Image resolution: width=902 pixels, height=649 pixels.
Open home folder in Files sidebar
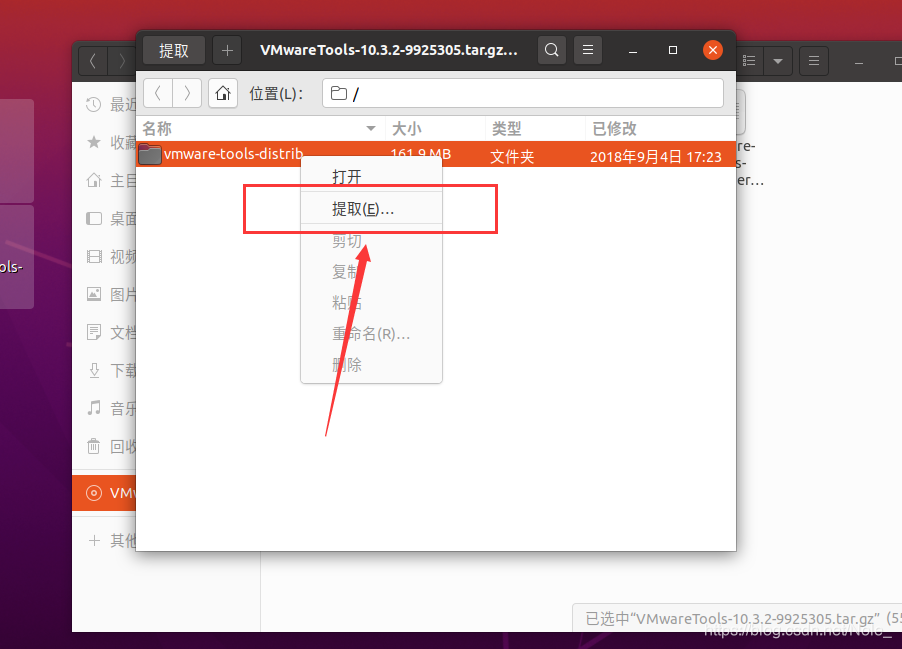tap(105, 181)
